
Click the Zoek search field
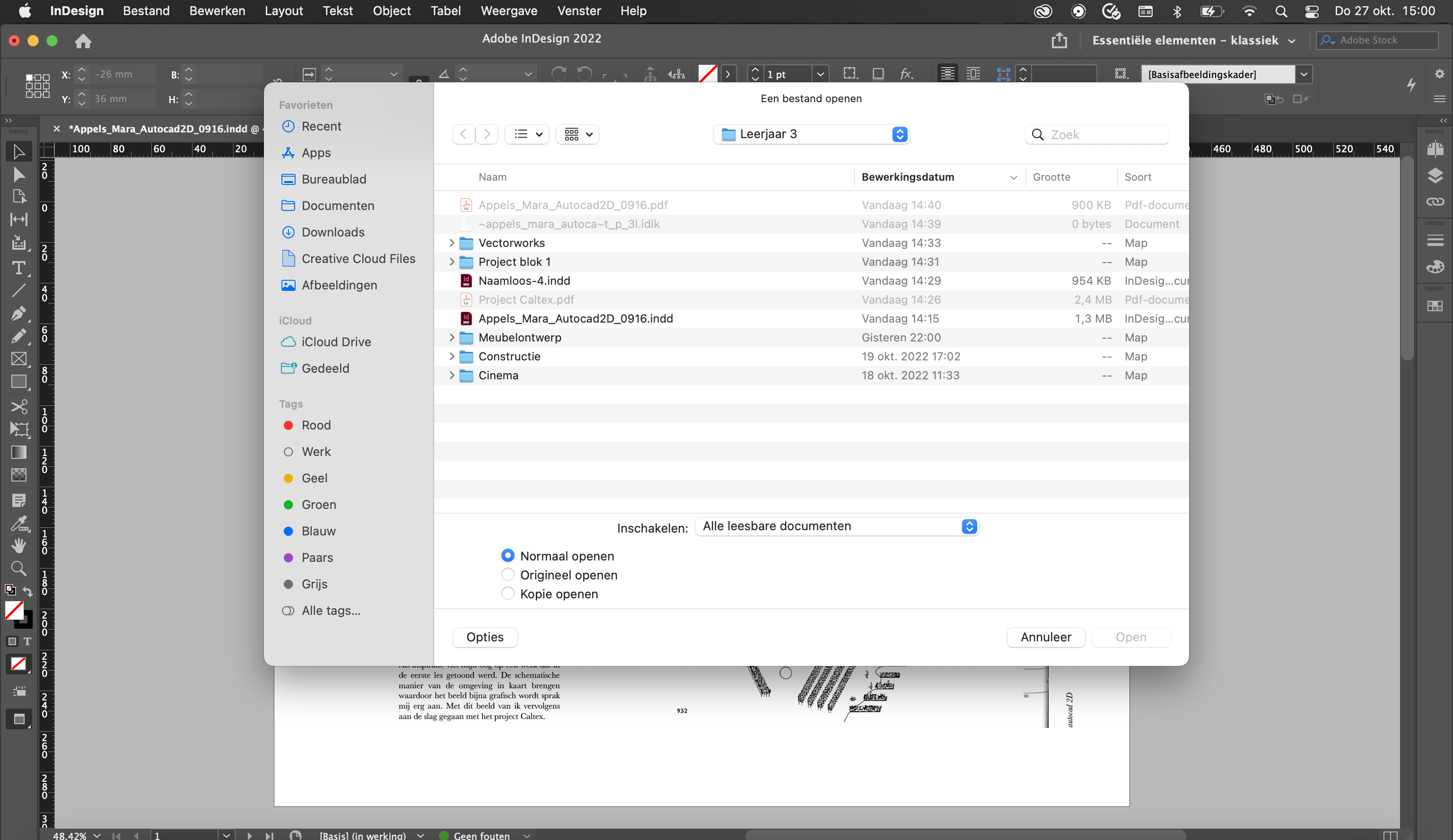(1095, 134)
